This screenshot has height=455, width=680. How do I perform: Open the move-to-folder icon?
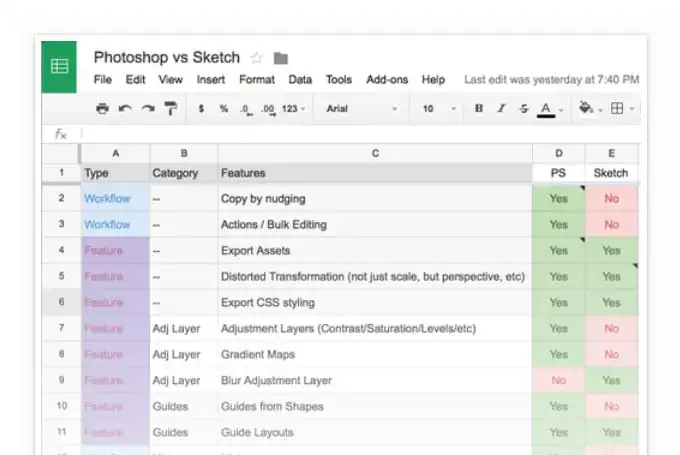[x=281, y=58]
